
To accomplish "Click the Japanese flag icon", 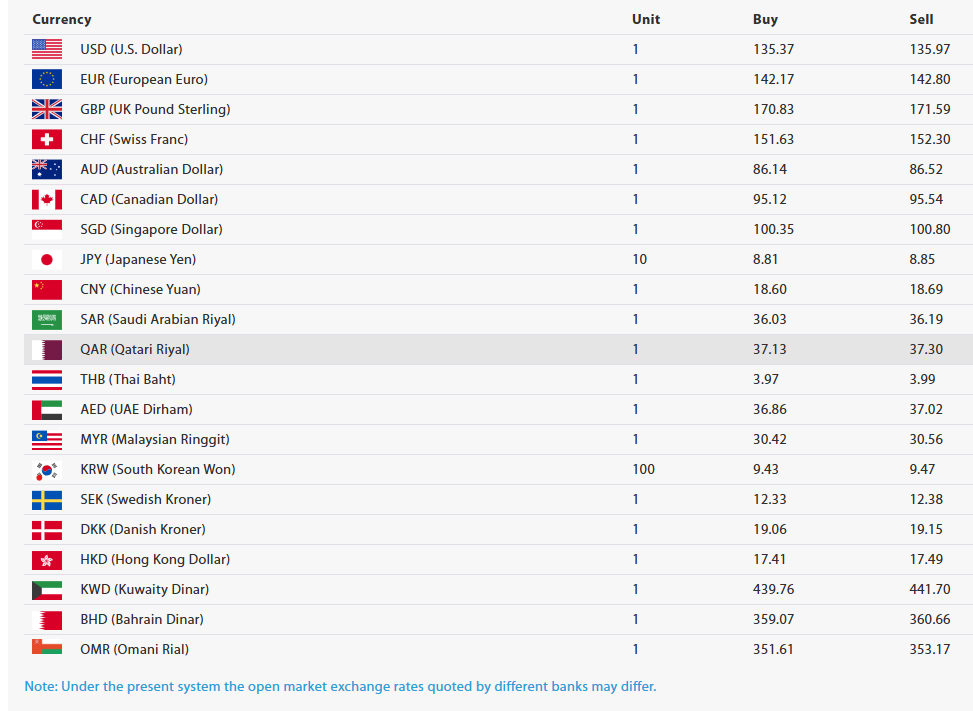I will 47,259.
